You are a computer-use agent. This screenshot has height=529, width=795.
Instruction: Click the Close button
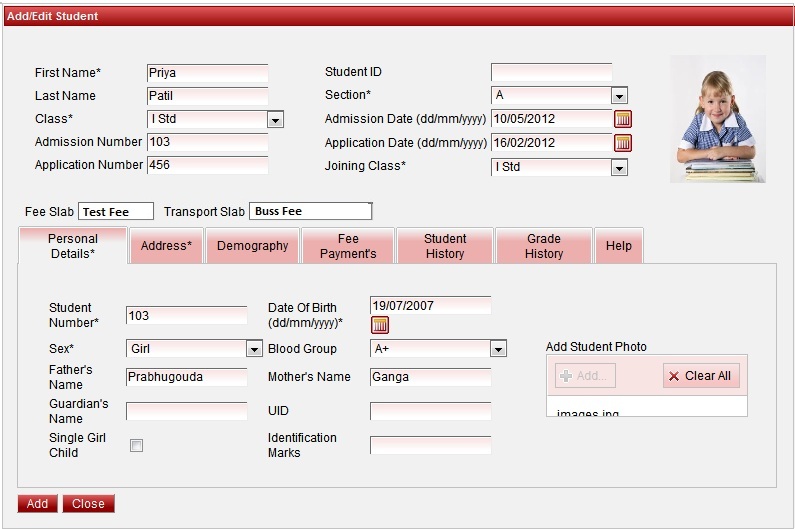[88, 504]
